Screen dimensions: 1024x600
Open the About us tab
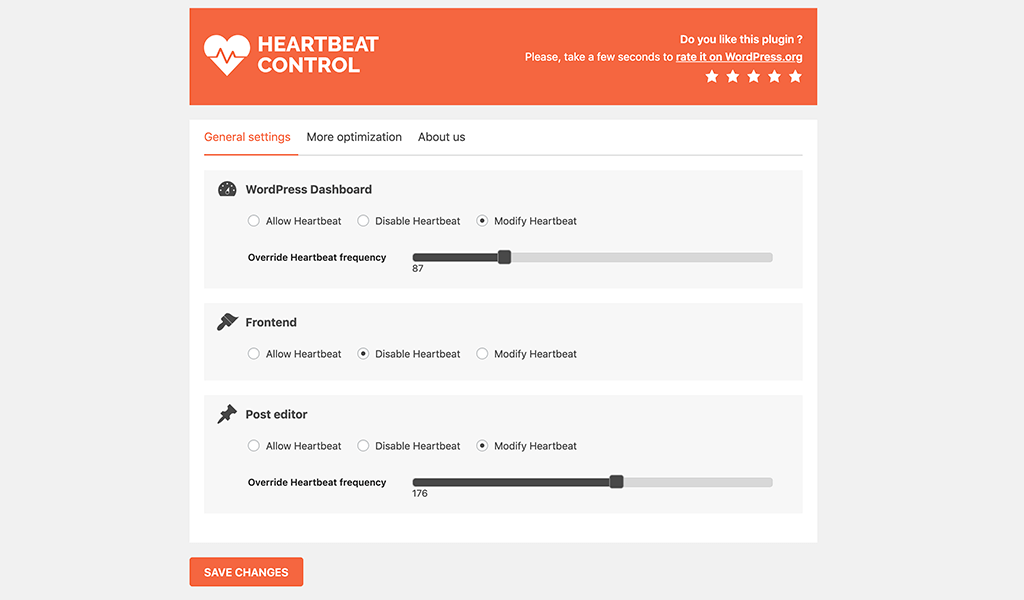click(x=441, y=137)
